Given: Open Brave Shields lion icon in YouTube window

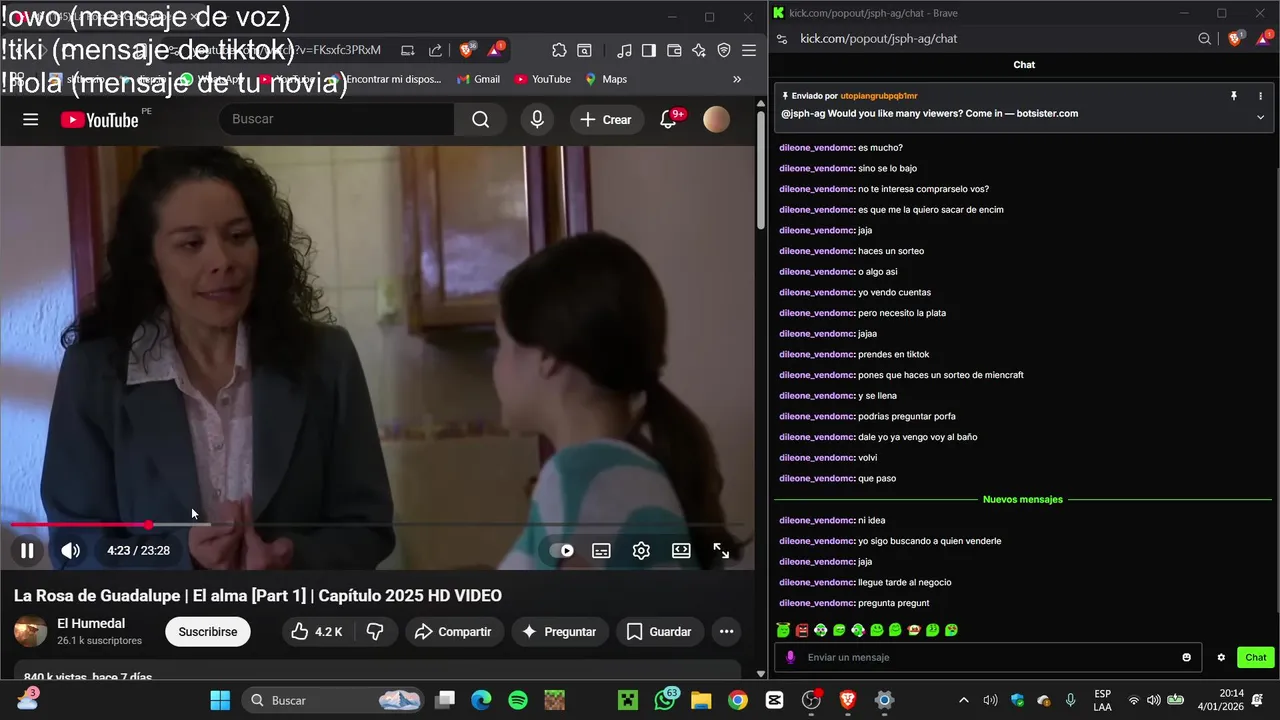Looking at the screenshot, I should tap(467, 50).
